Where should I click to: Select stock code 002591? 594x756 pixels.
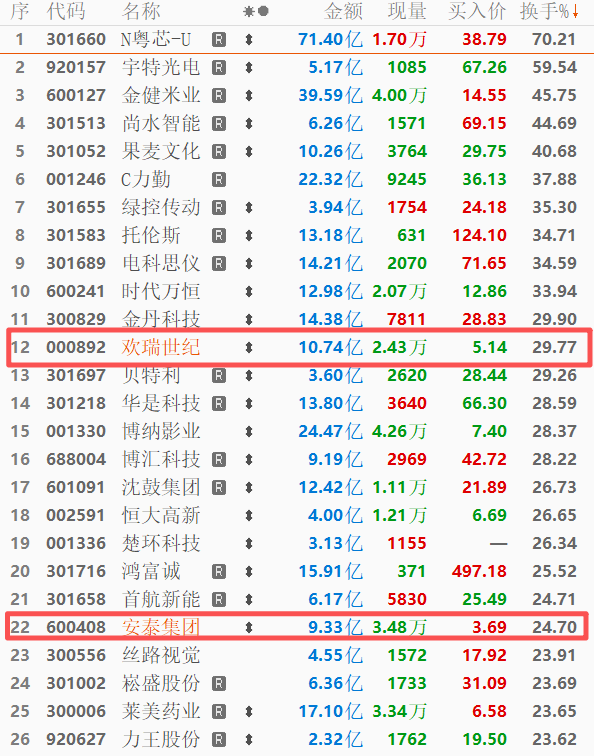76,515
